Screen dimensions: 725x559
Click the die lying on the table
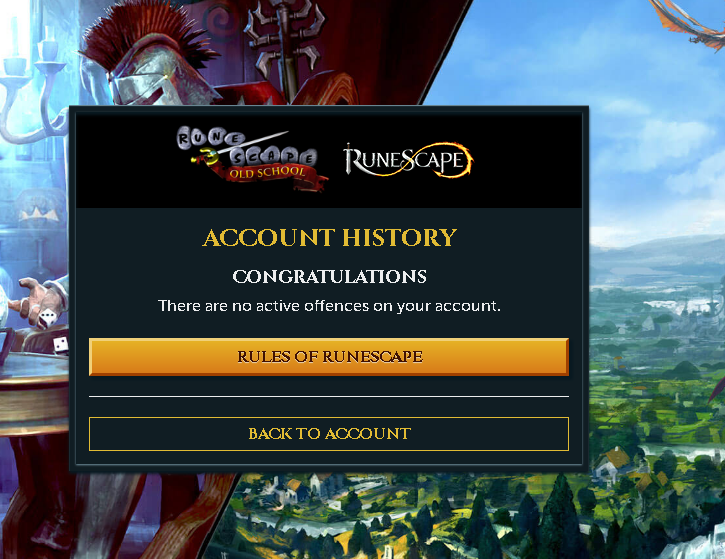click(60, 344)
